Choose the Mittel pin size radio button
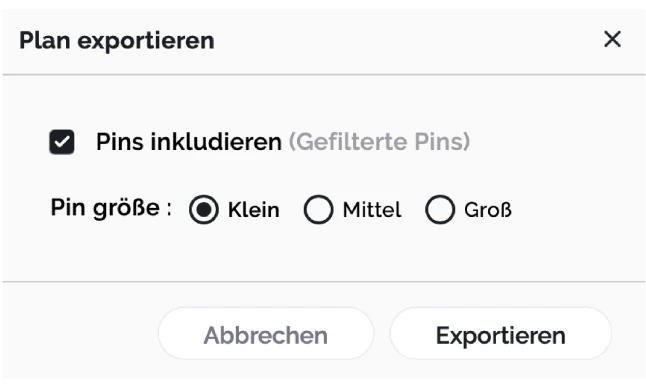This screenshot has height=390, width=646. click(318, 209)
